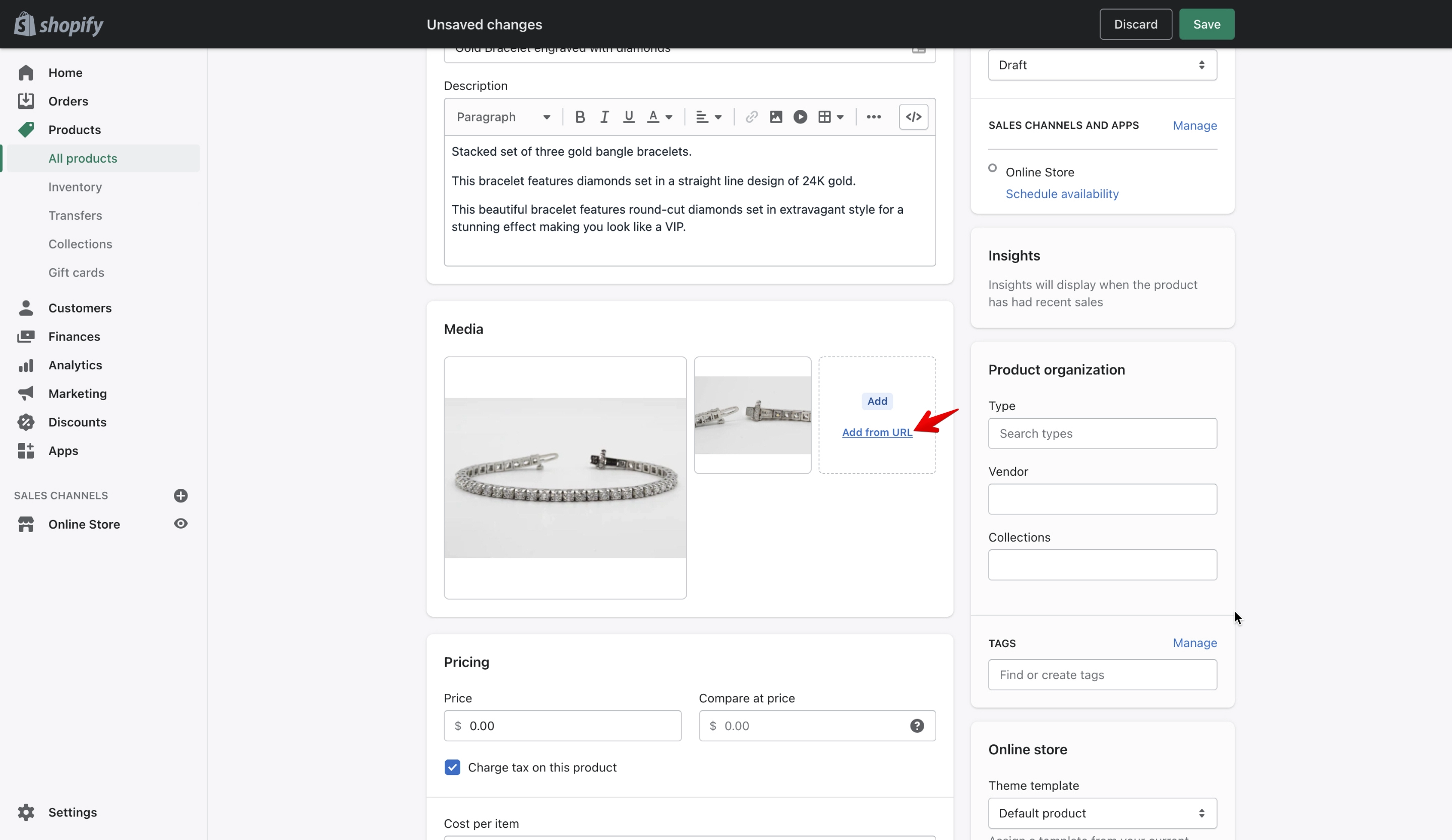Open Compare at price help tooltip
1452x840 pixels.
point(917,726)
